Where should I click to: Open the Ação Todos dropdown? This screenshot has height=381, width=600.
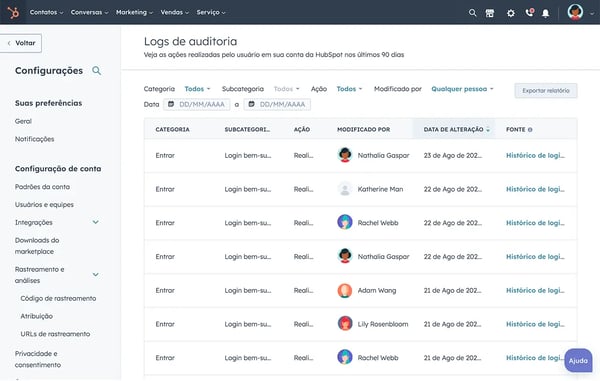(349, 89)
